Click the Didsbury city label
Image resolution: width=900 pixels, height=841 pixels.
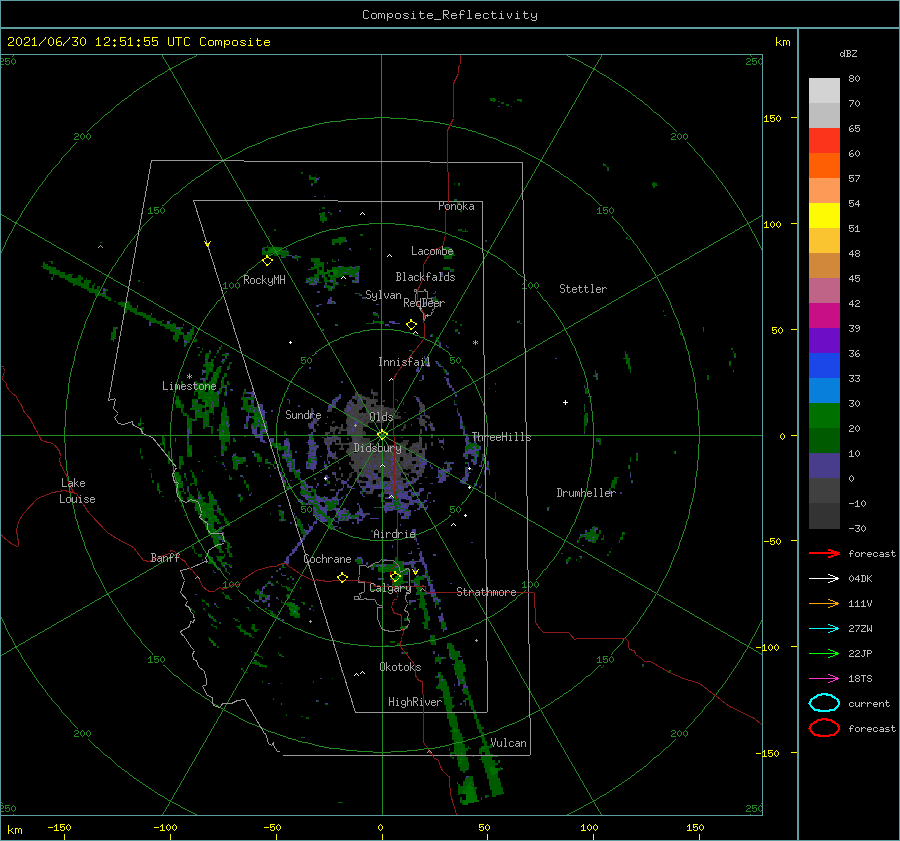coord(377,448)
